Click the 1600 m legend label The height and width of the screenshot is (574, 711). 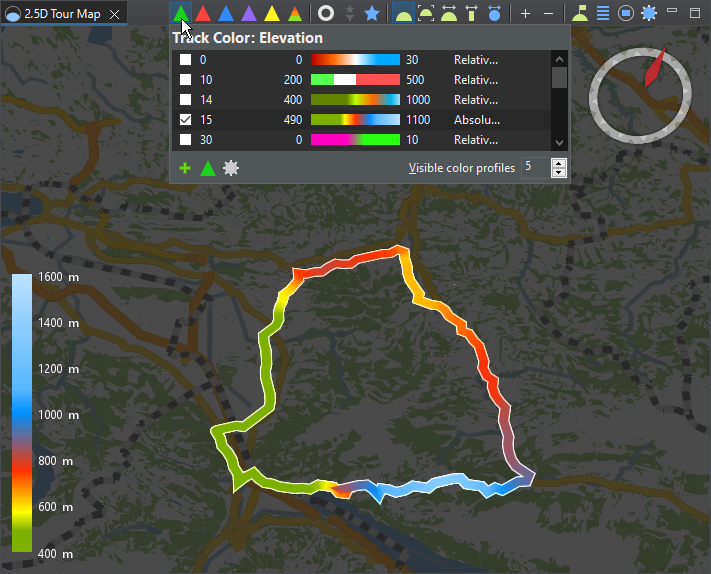[58, 277]
